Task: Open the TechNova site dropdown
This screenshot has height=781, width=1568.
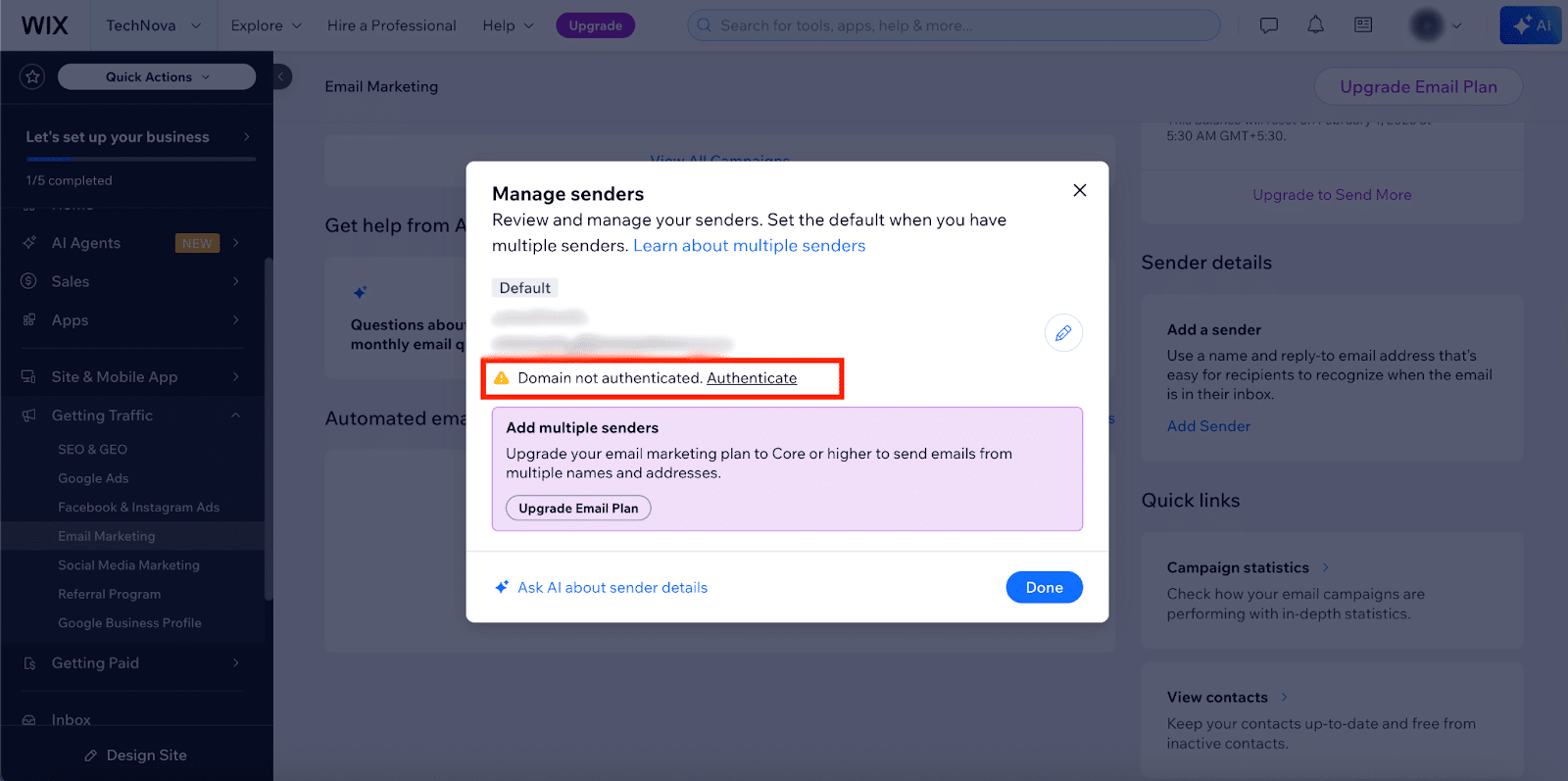Action: point(153,25)
